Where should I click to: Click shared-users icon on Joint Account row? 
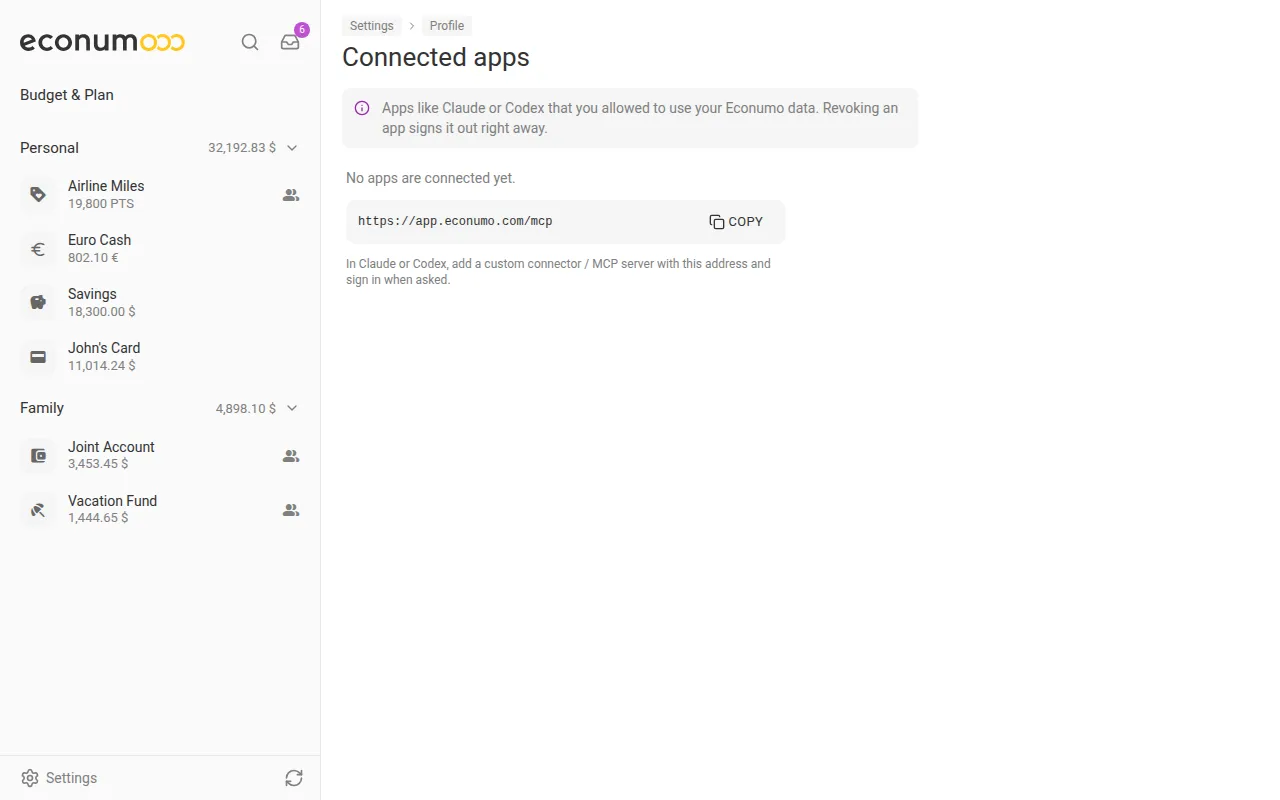point(291,456)
